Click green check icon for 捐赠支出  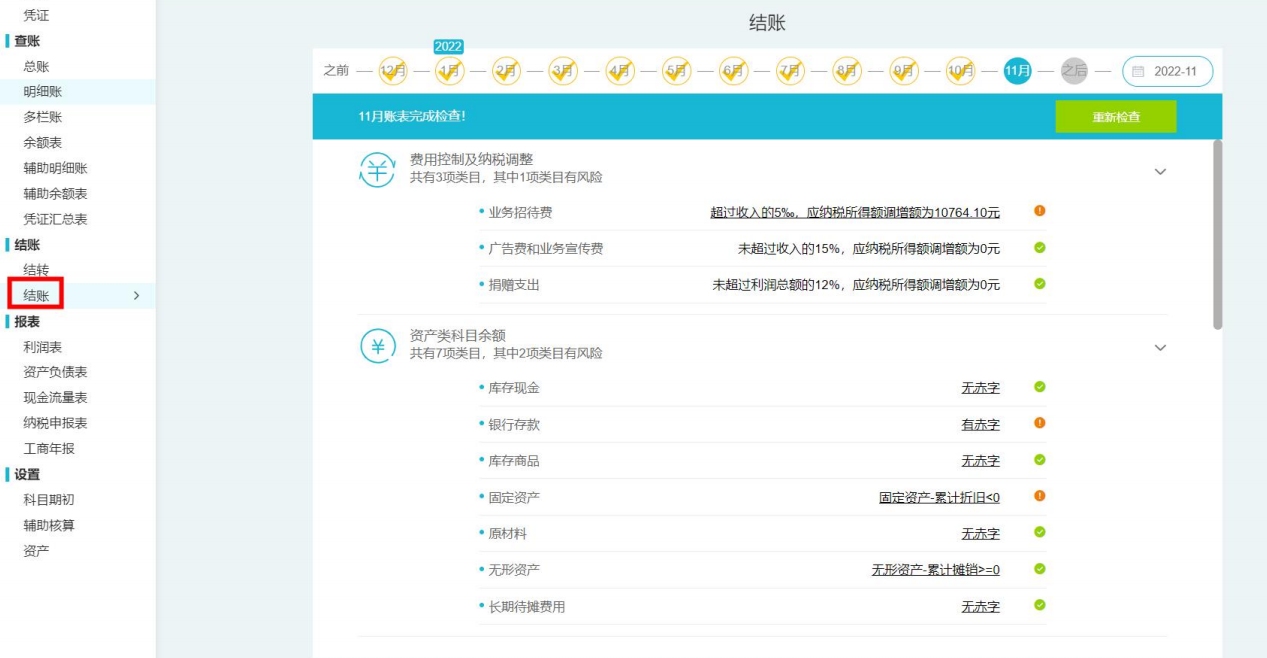[x=1040, y=284]
